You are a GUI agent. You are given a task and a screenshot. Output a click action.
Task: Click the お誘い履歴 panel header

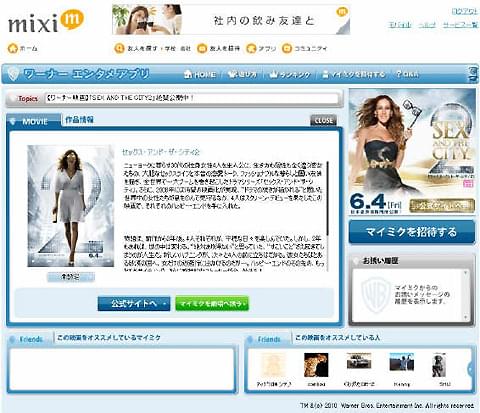(412, 261)
